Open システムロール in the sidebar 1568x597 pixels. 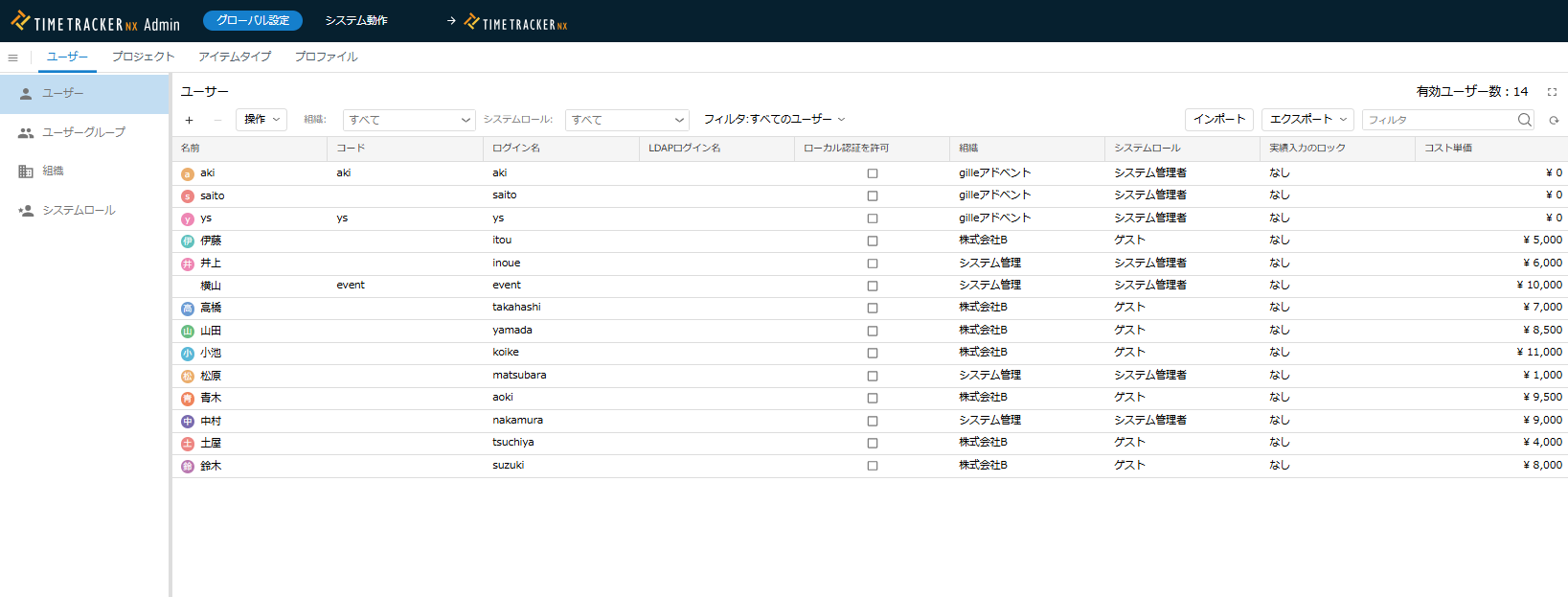(x=84, y=211)
